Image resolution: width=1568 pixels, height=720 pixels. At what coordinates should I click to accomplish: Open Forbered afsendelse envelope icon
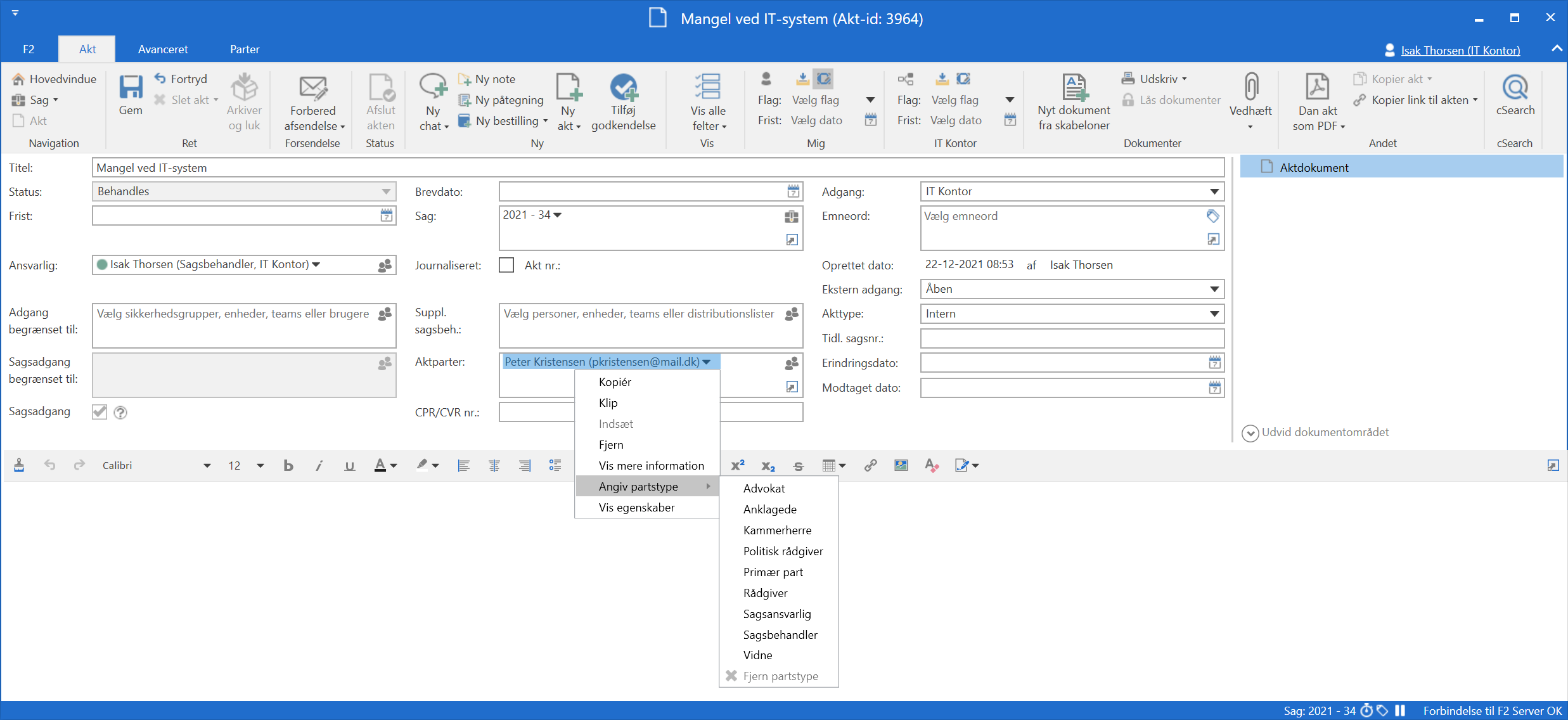[x=313, y=87]
